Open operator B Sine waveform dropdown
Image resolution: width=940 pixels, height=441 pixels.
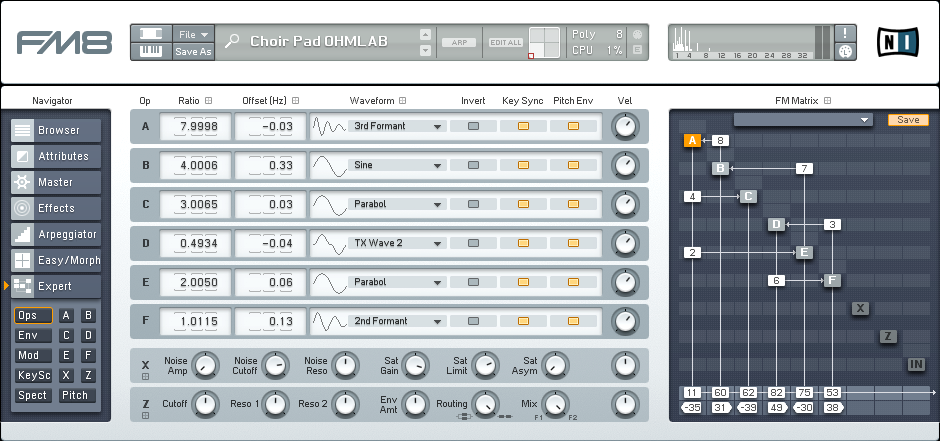[x=397, y=165]
